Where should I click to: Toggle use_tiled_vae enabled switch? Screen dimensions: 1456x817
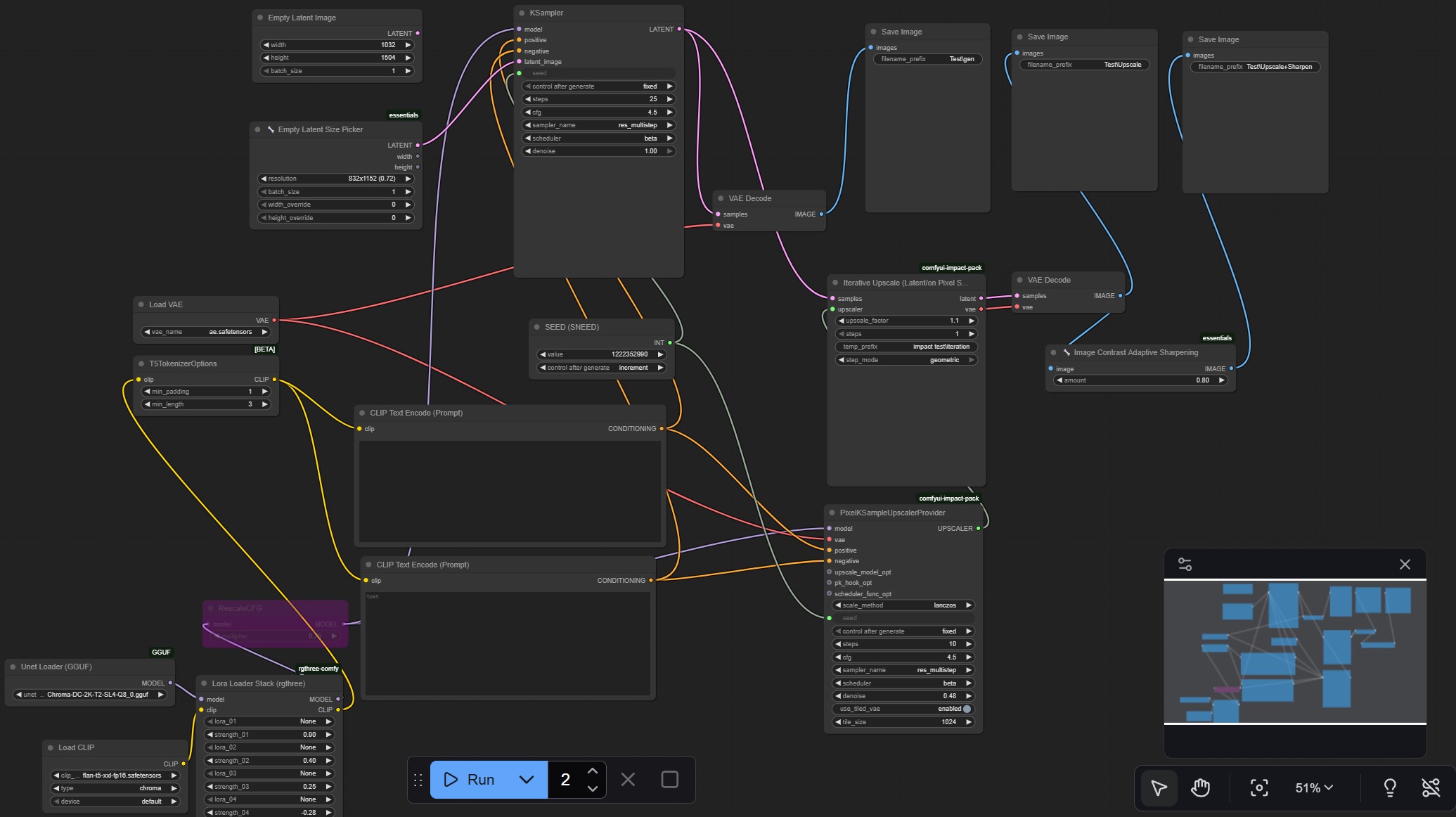(967, 709)
